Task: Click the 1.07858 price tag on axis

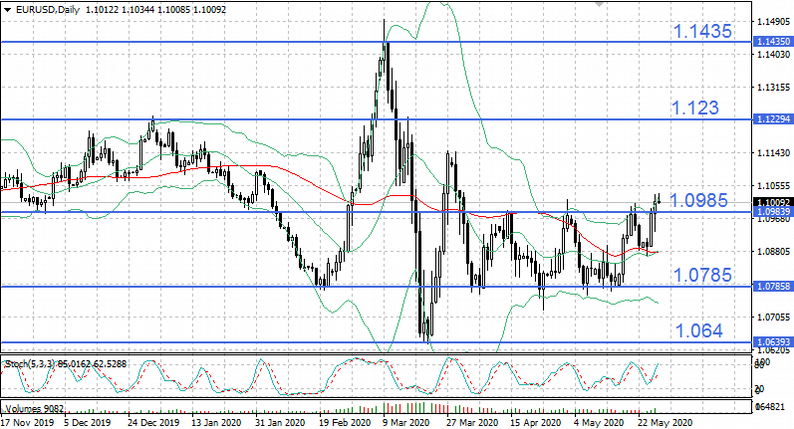Action: coord(772,286)
